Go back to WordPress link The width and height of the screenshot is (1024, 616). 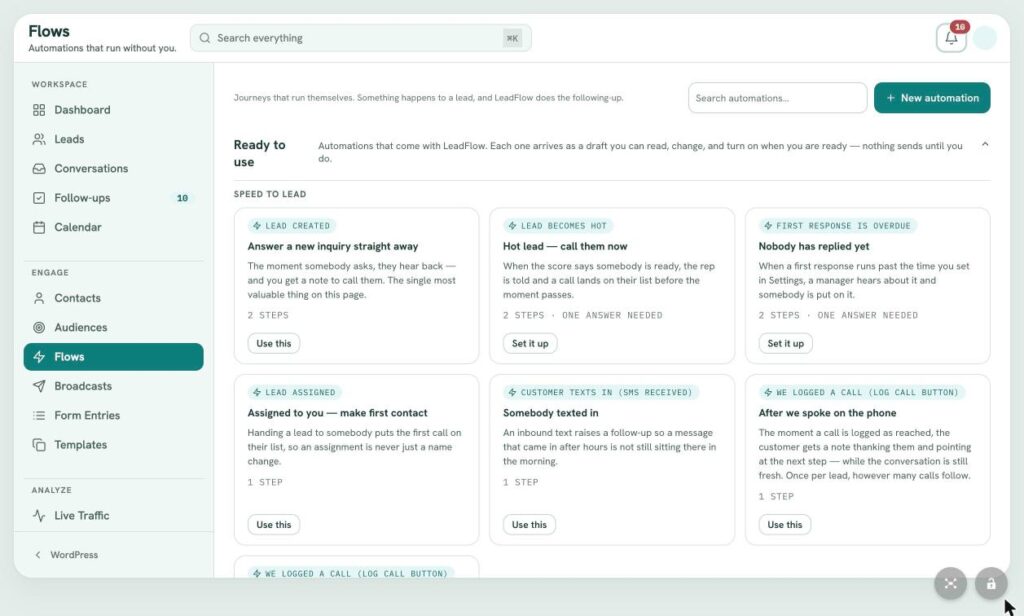[x=67, y=555]
